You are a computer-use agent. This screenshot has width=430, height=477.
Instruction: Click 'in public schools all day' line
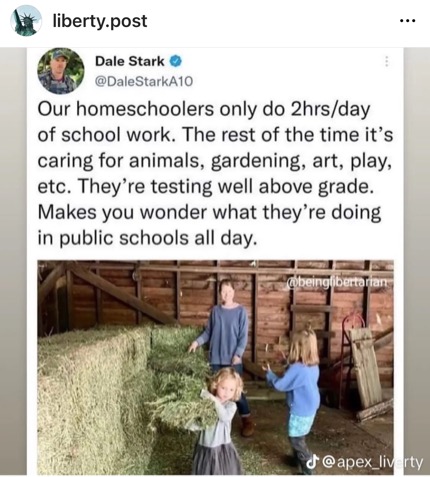148,238
